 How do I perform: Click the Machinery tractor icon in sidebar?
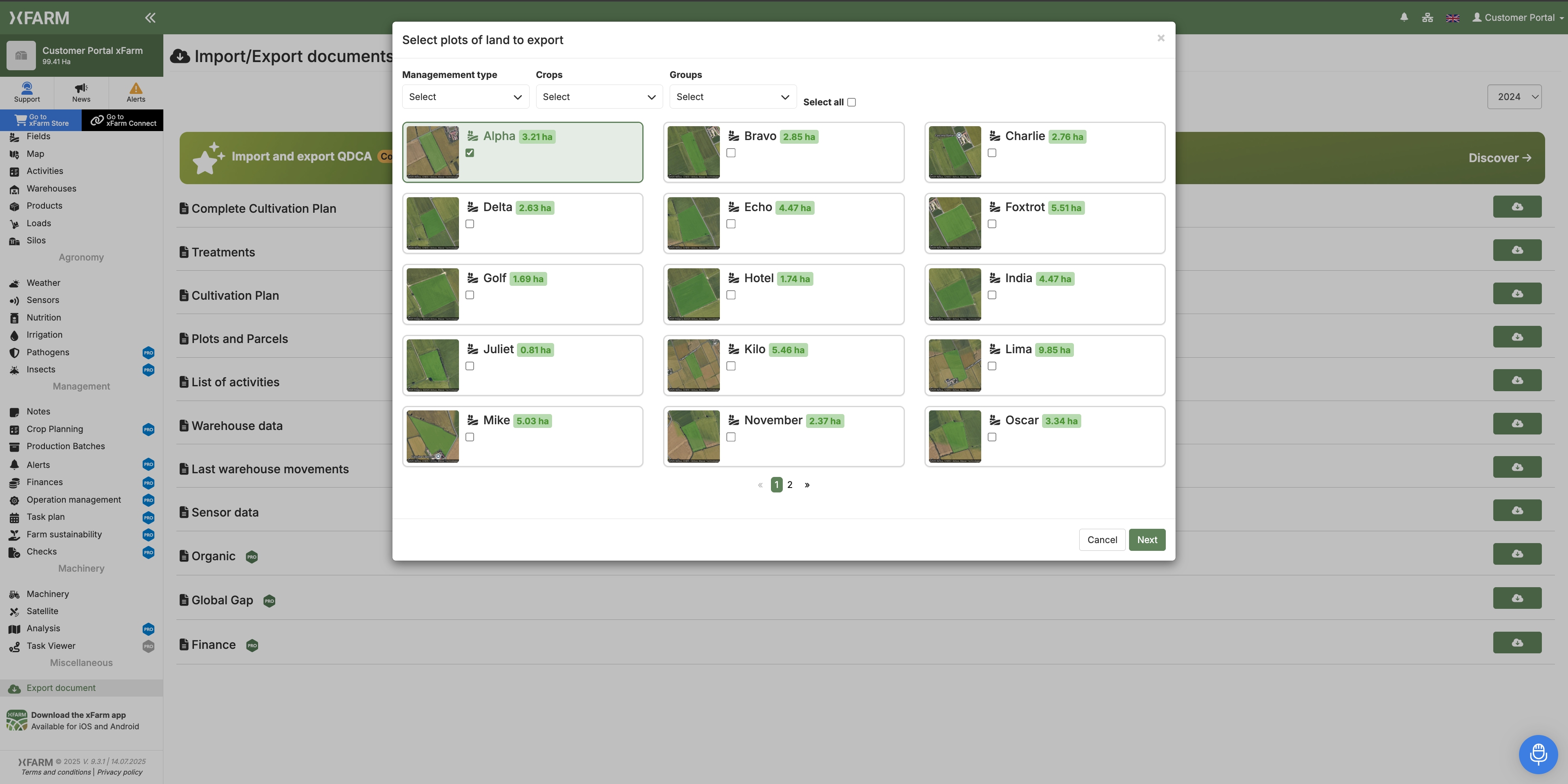coord(15,594)
